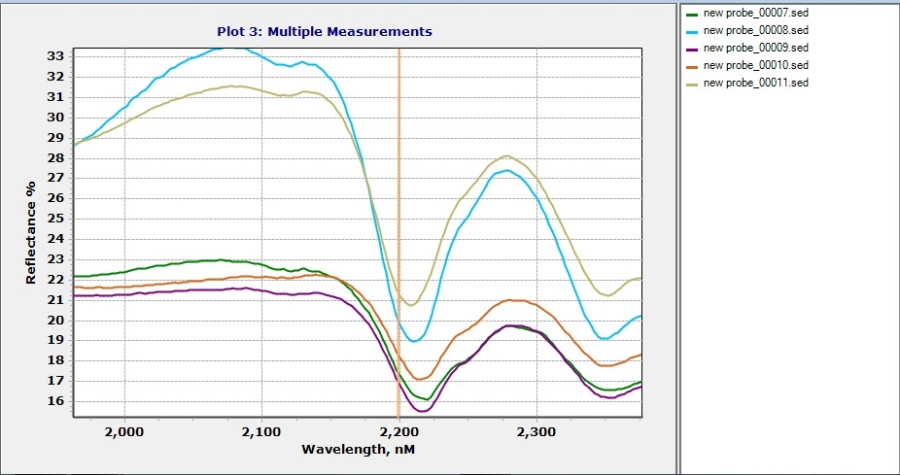The width and height of the screenshot is (900, 475).
Task: Highlight the new probe_00009.sed legend label
Action: (x=756, y=48)
